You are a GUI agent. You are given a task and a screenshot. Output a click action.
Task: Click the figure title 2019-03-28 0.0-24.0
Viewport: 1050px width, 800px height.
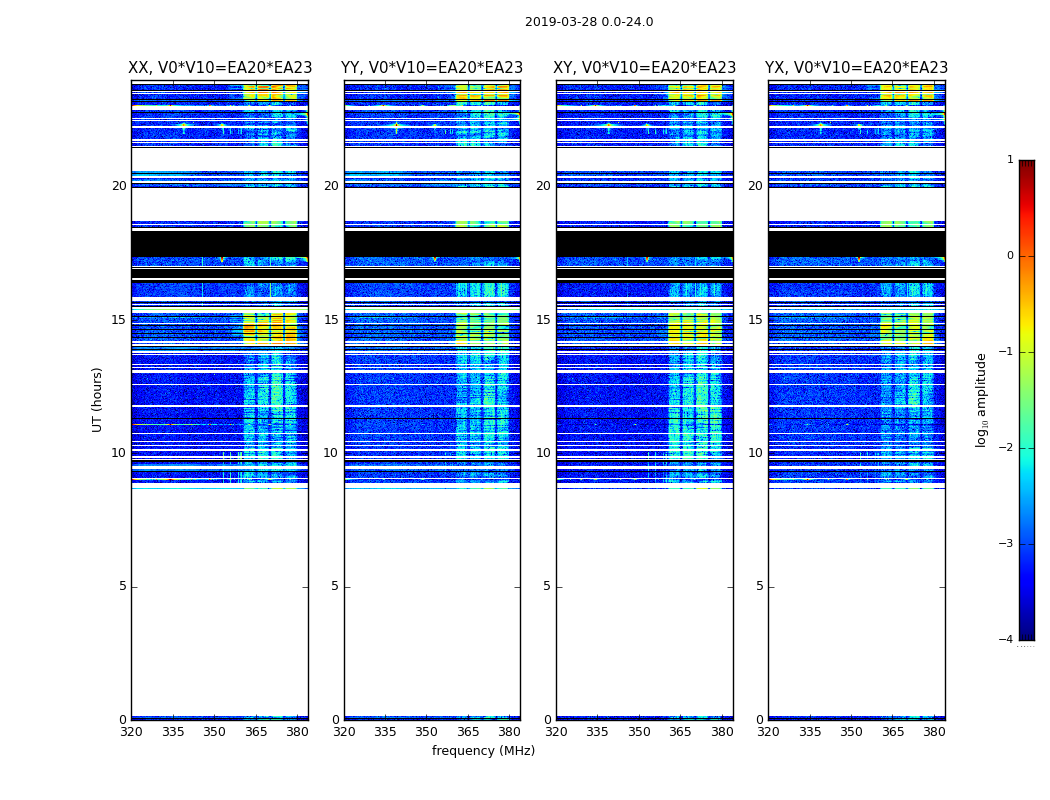[589, 22]
